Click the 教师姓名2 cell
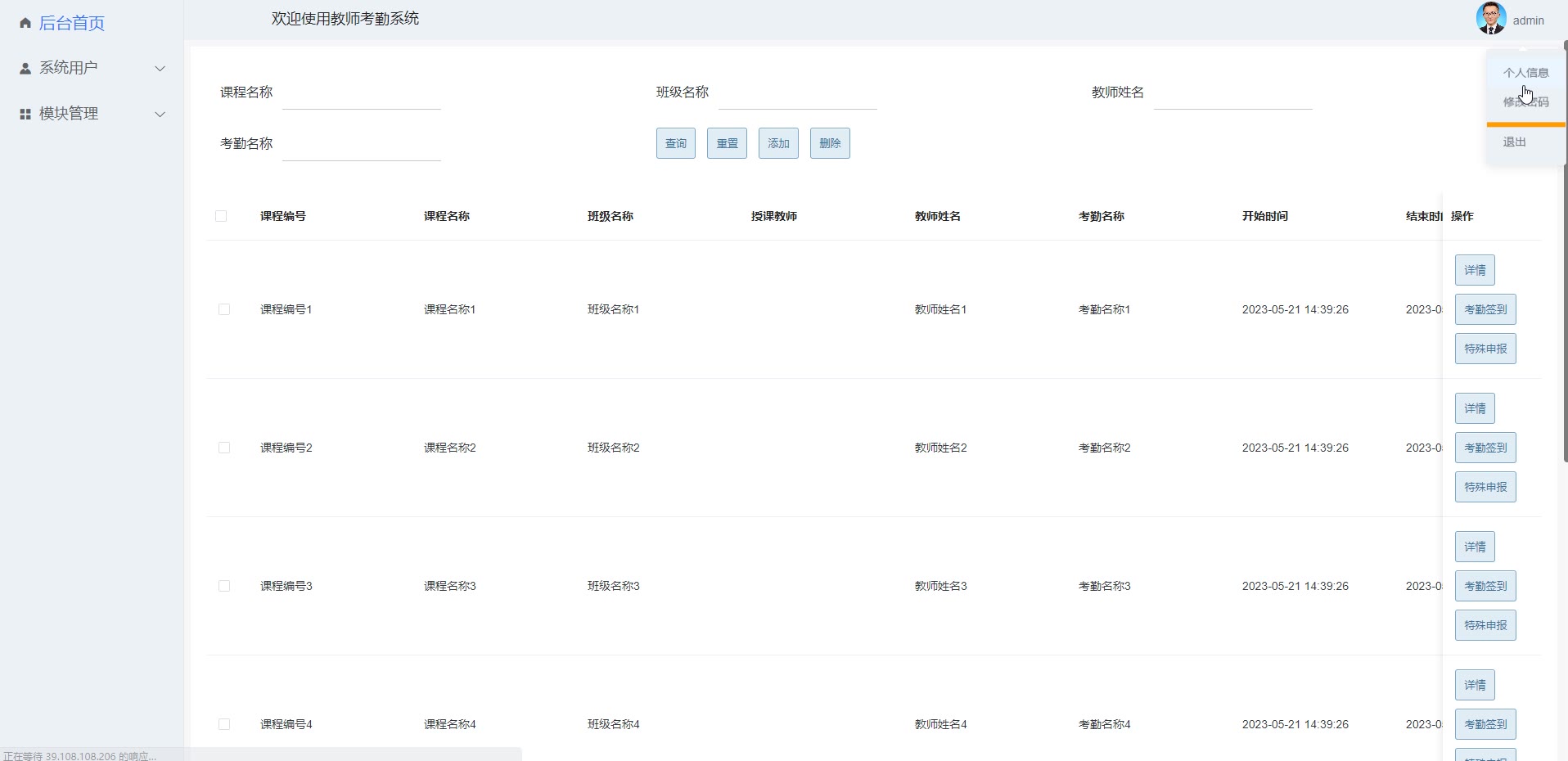The width and height of the screenshot is (1568, 761). pos(941,448)
